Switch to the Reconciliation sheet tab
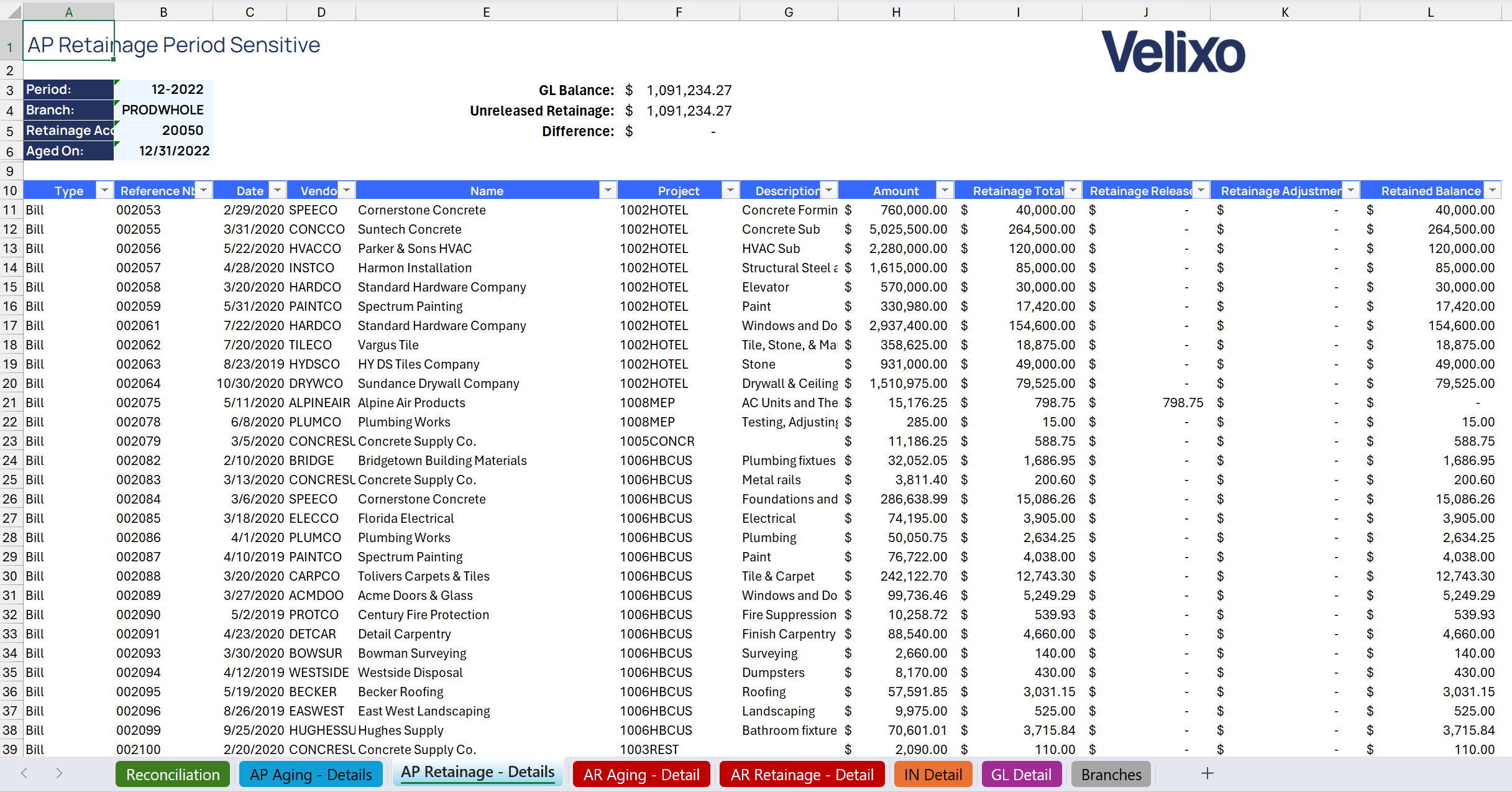The height and width of the screenshot is (792, 1512). (173, 775)
